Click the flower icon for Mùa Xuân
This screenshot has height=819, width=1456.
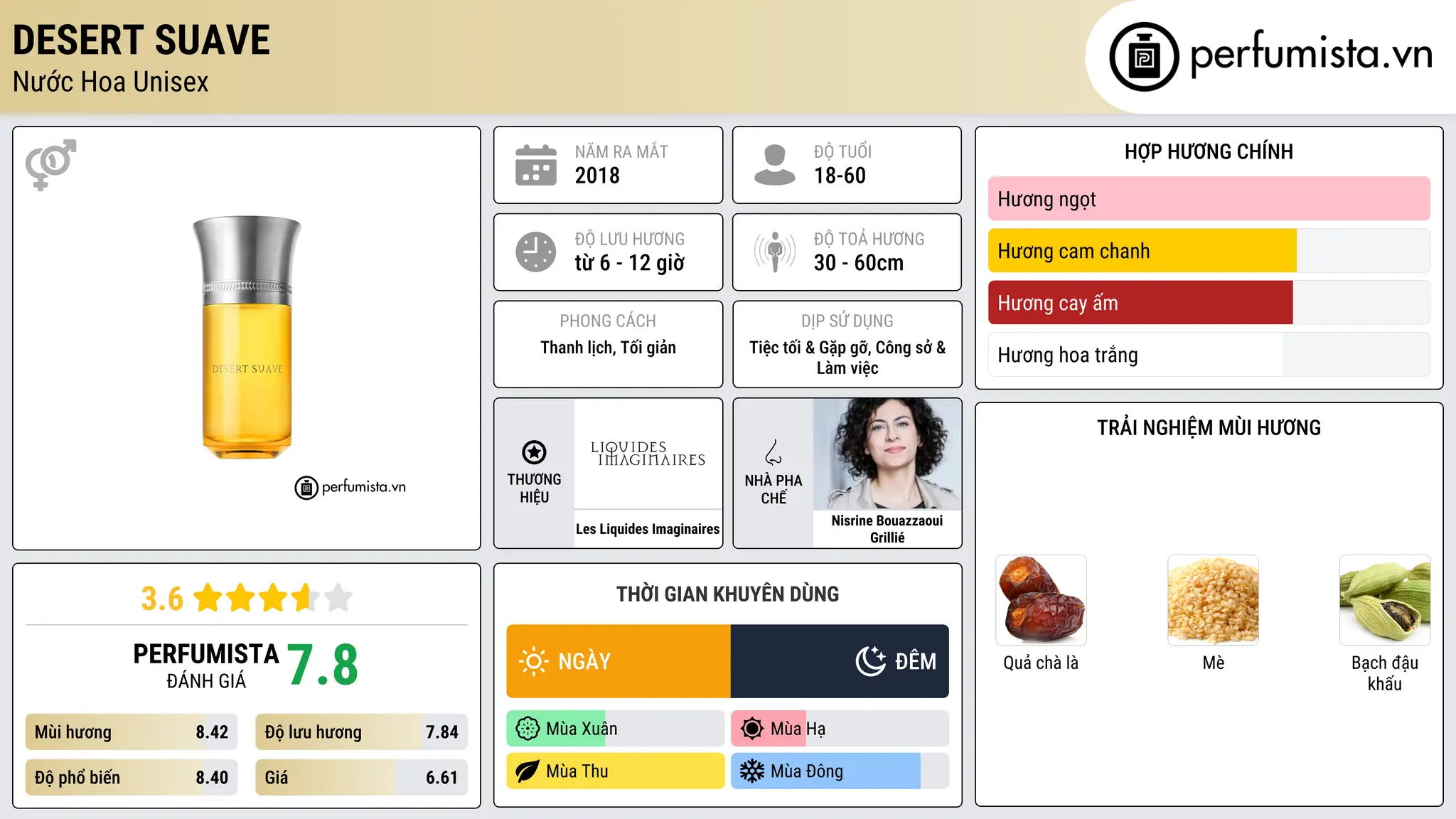click(528, 729)
